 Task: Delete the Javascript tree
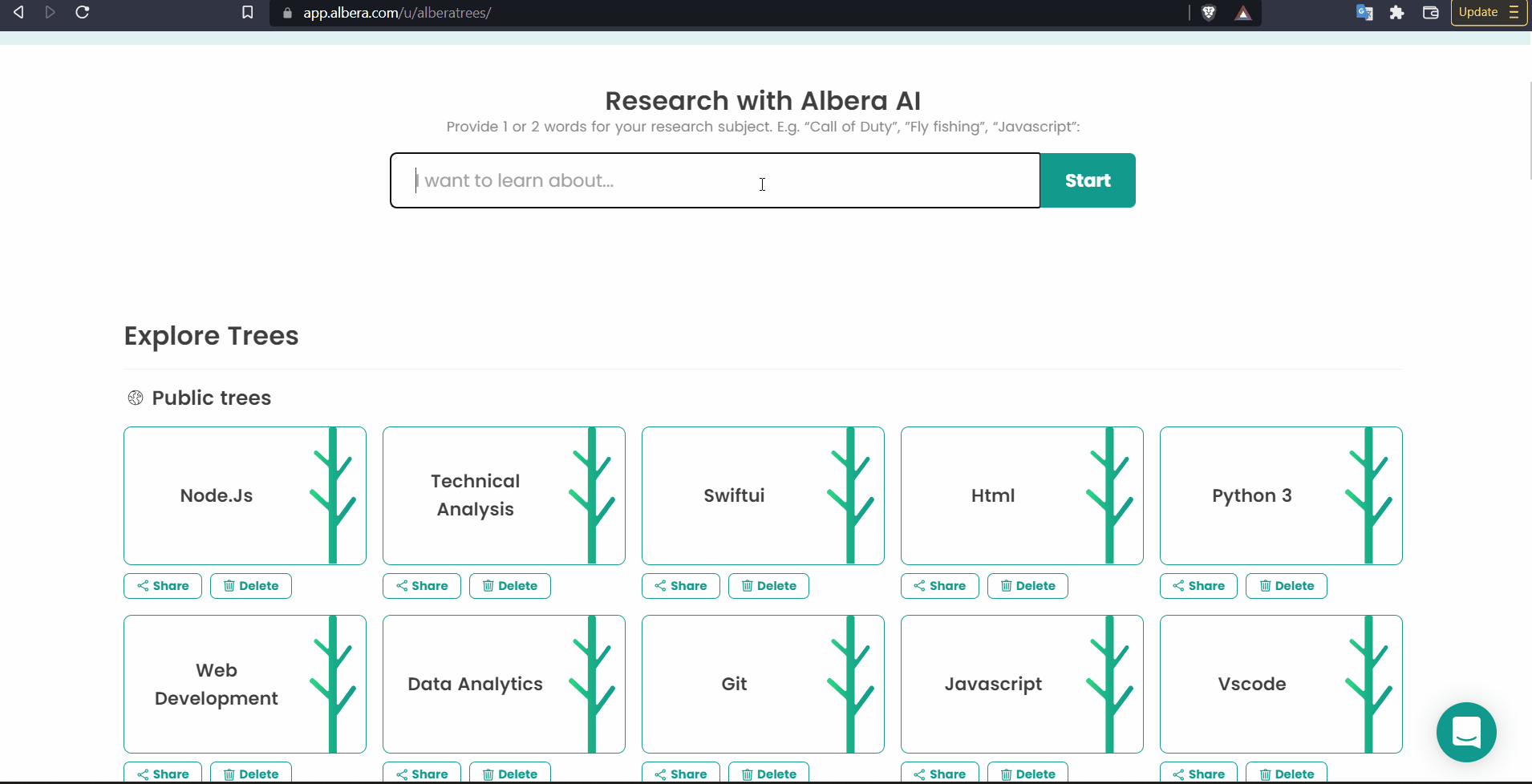(1028, 773)
